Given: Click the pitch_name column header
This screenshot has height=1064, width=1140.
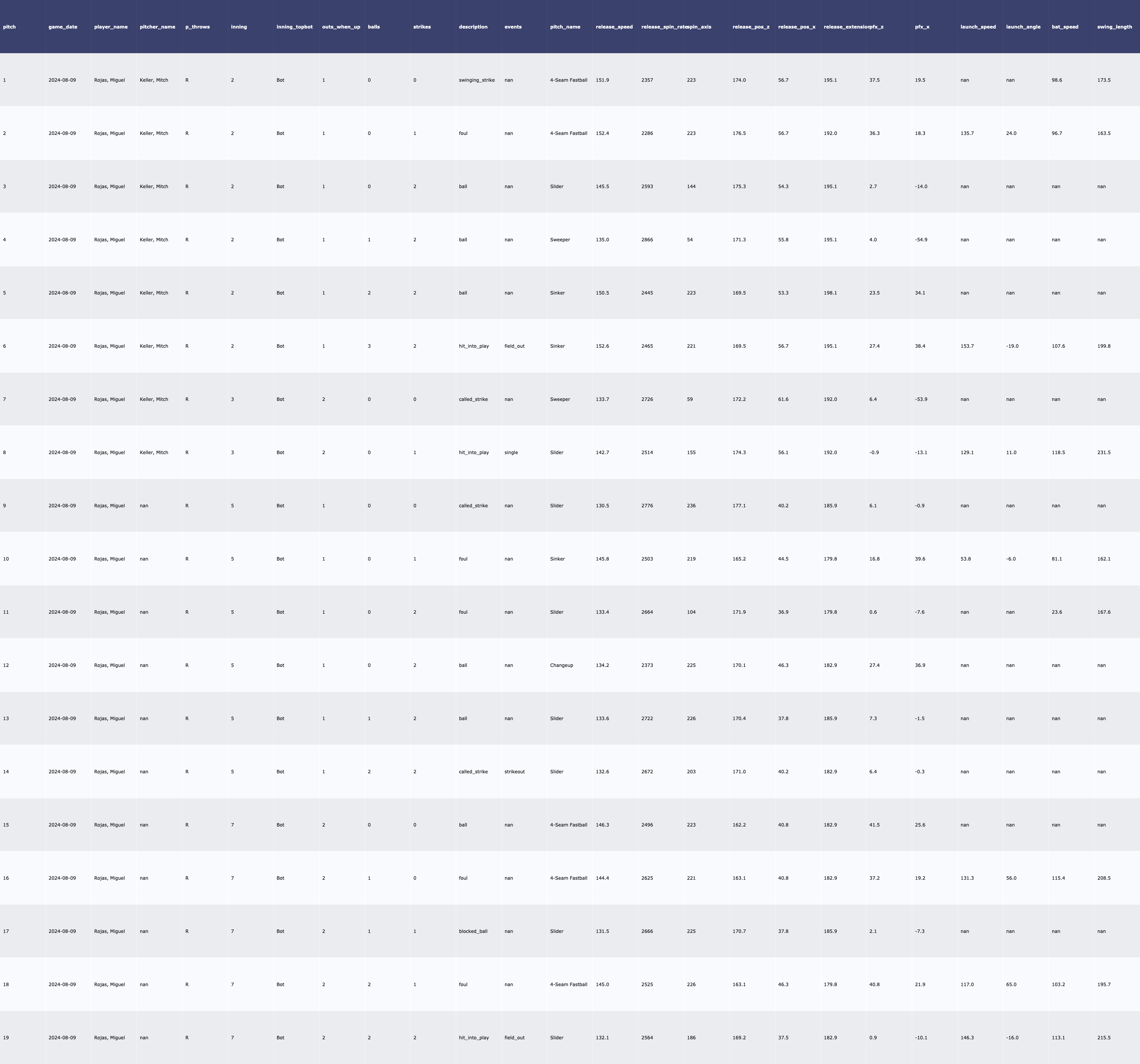Looking at the screenshot, I should coord(565,27).
